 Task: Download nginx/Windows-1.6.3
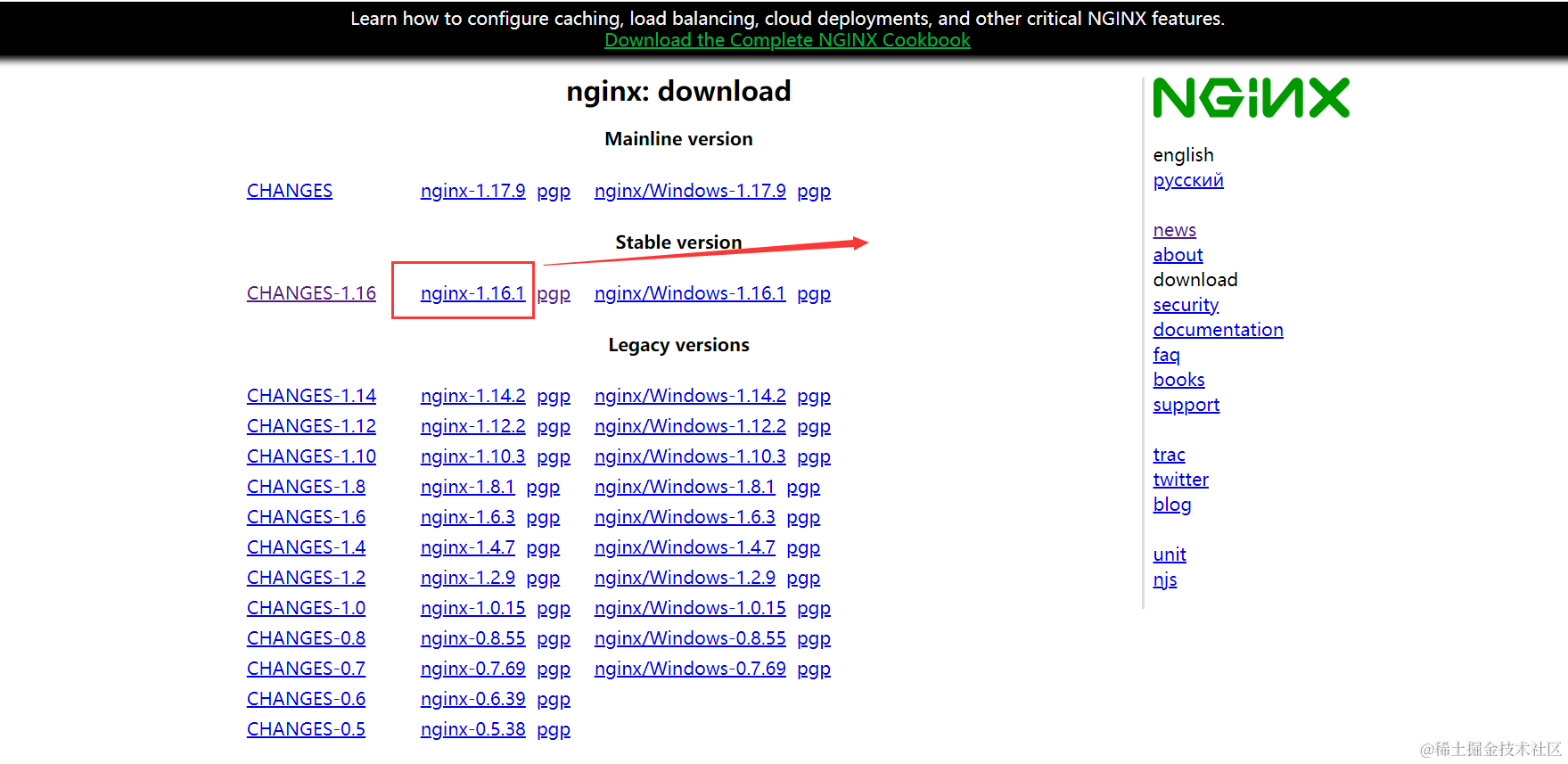tap(685, 517)
